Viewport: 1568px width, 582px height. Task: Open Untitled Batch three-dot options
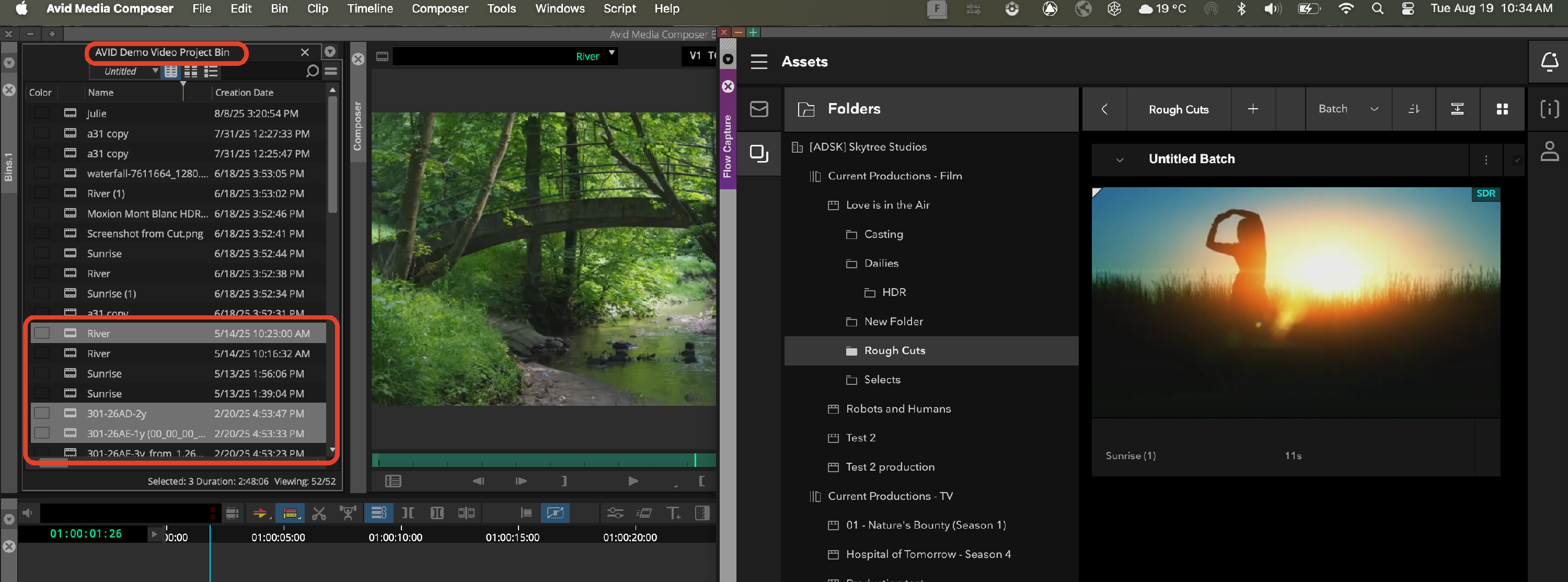[x=1486, y=159]
